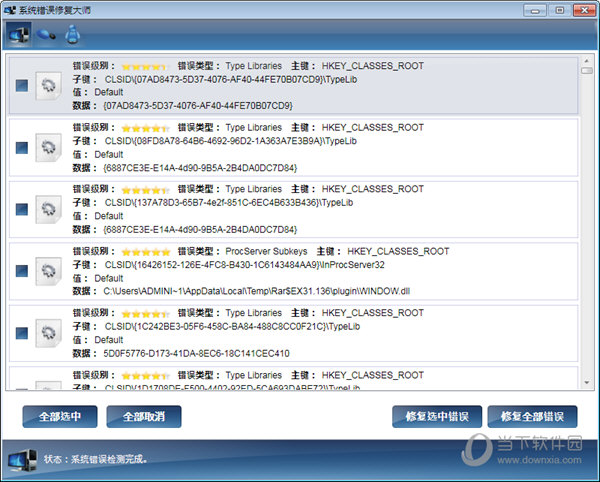Open the computer system errors toolbar icon
This screenshot has width=600, height=482.
[19, 35]
